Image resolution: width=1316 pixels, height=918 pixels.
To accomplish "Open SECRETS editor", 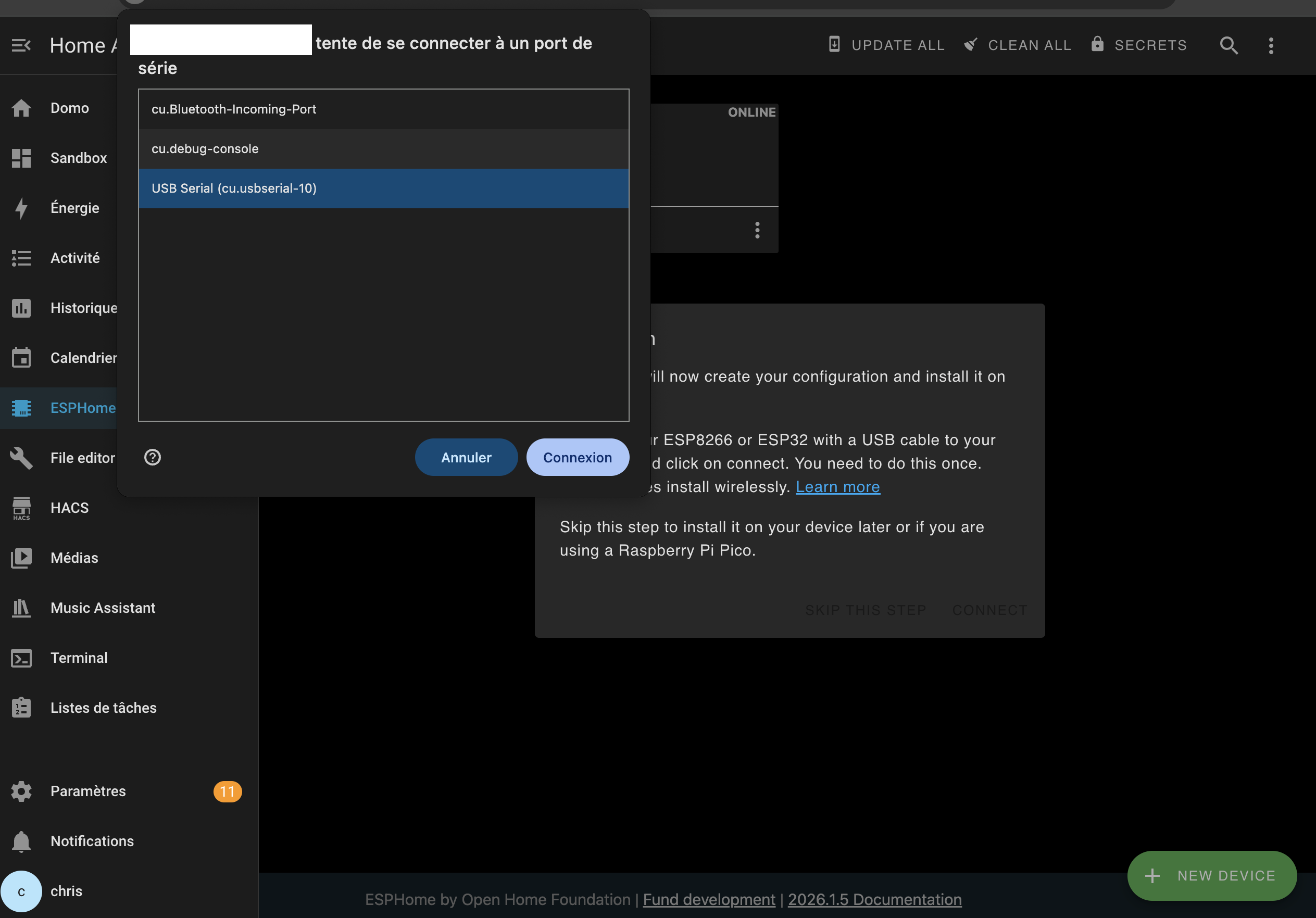I will [1138, 45].
